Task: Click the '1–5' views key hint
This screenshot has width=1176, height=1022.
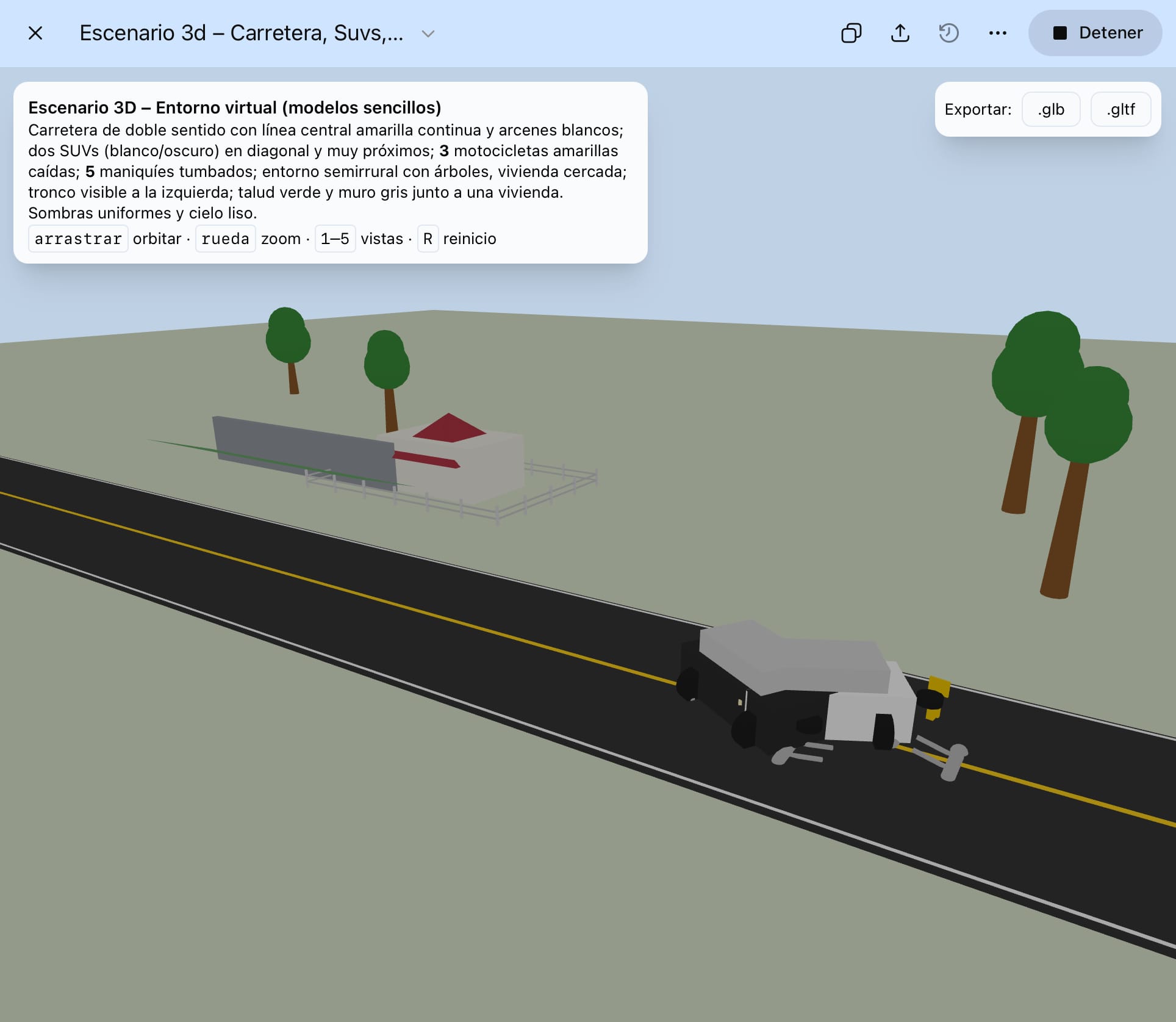Action: (335, 239)
